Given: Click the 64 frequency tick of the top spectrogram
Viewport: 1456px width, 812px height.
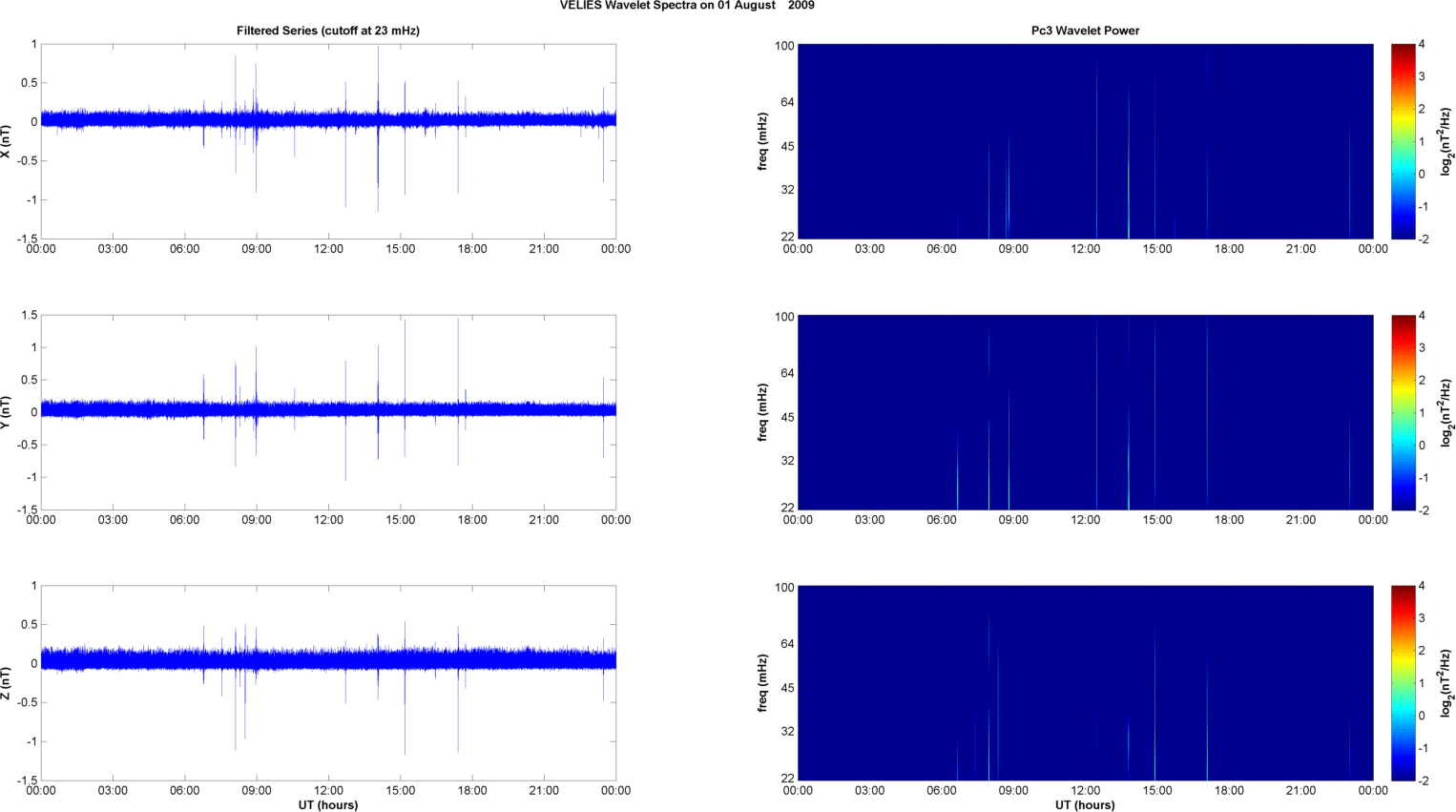Looking at the screenshot, I should [x=787, y=102].
